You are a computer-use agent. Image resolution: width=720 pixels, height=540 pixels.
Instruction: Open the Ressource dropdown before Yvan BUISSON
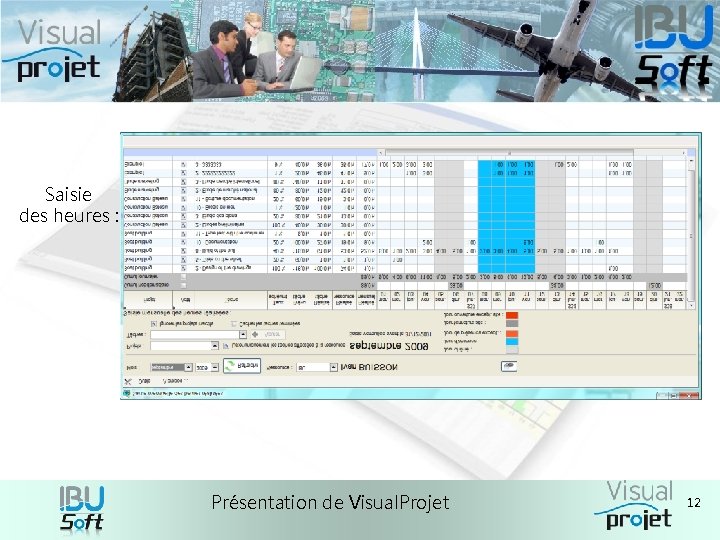[x=334, y=367]
